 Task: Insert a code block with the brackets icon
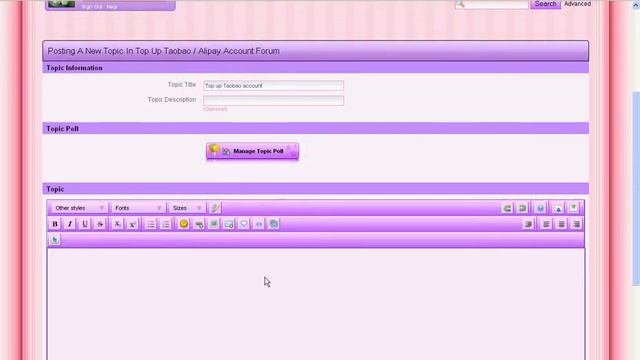click(x=259, y=224)
